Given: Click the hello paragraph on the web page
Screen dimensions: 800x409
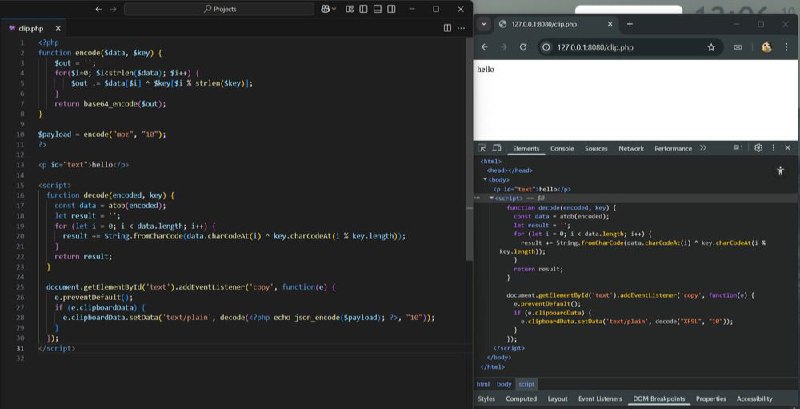Looking at the screenshot, I should coord(485,69).
